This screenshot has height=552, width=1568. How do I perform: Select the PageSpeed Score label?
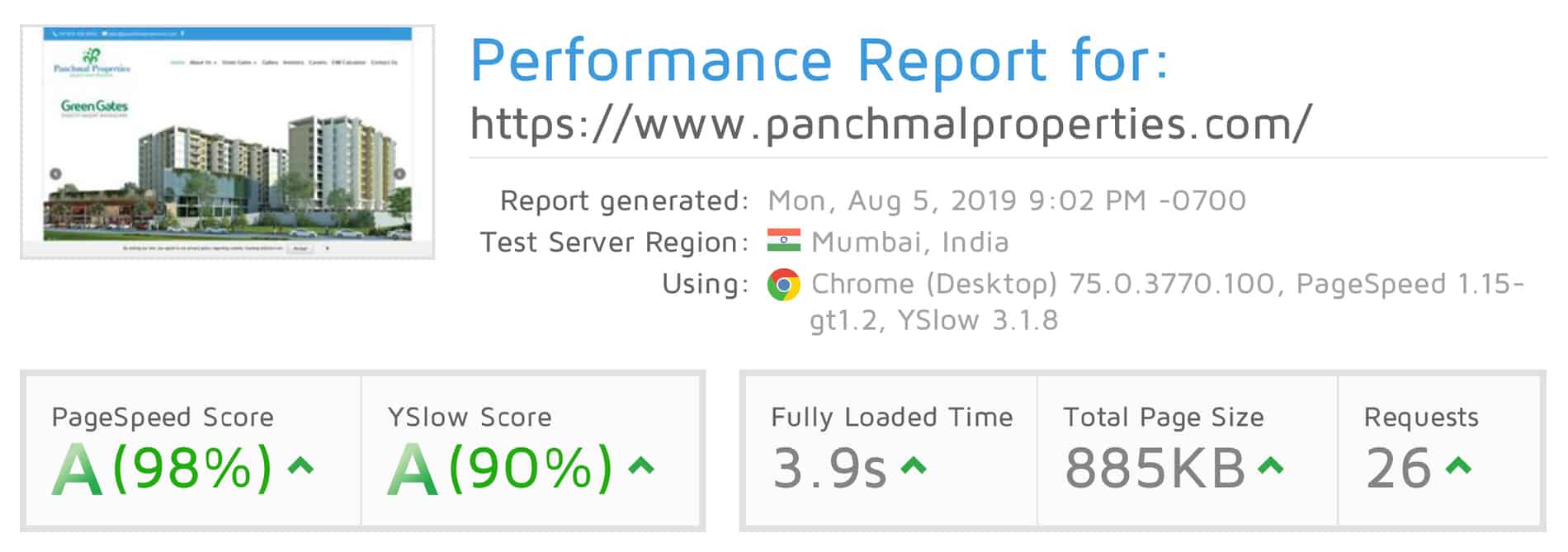(x=163, y=418)
